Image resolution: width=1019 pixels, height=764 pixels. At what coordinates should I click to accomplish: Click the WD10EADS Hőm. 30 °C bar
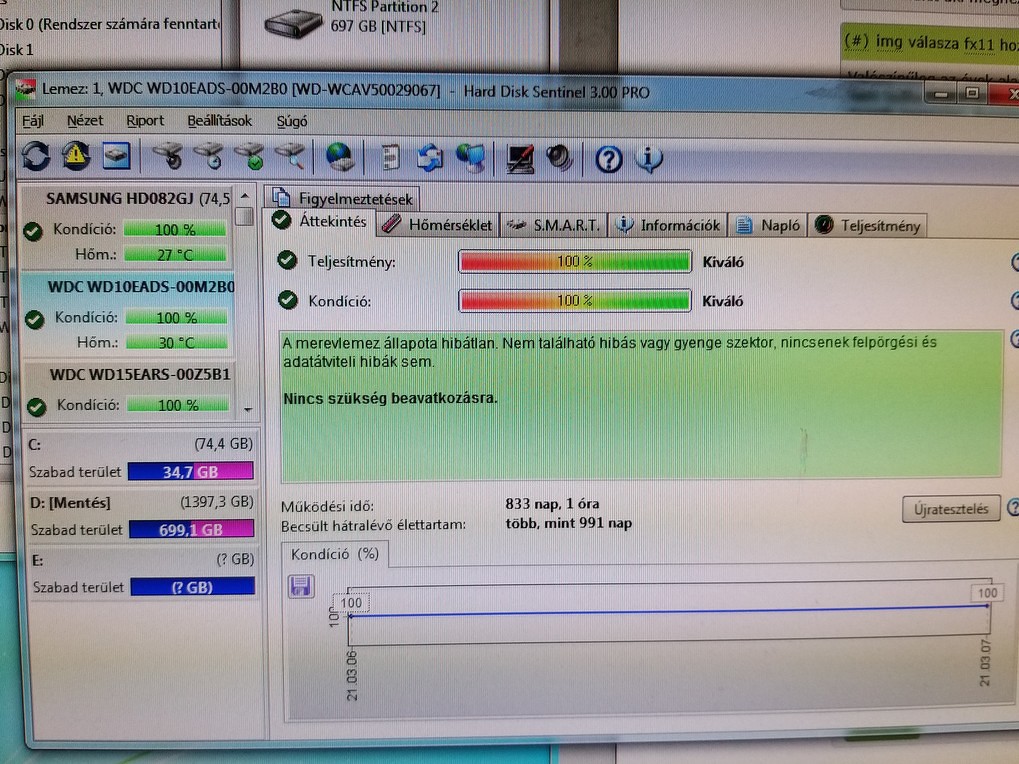pos(177,342)
